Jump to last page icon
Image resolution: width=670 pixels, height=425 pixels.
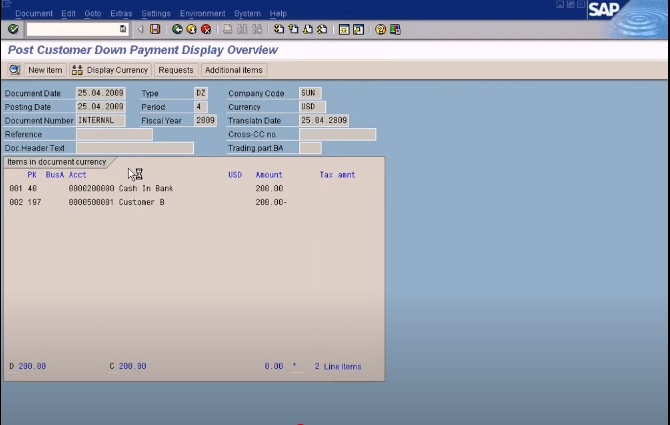pos(323,29)
